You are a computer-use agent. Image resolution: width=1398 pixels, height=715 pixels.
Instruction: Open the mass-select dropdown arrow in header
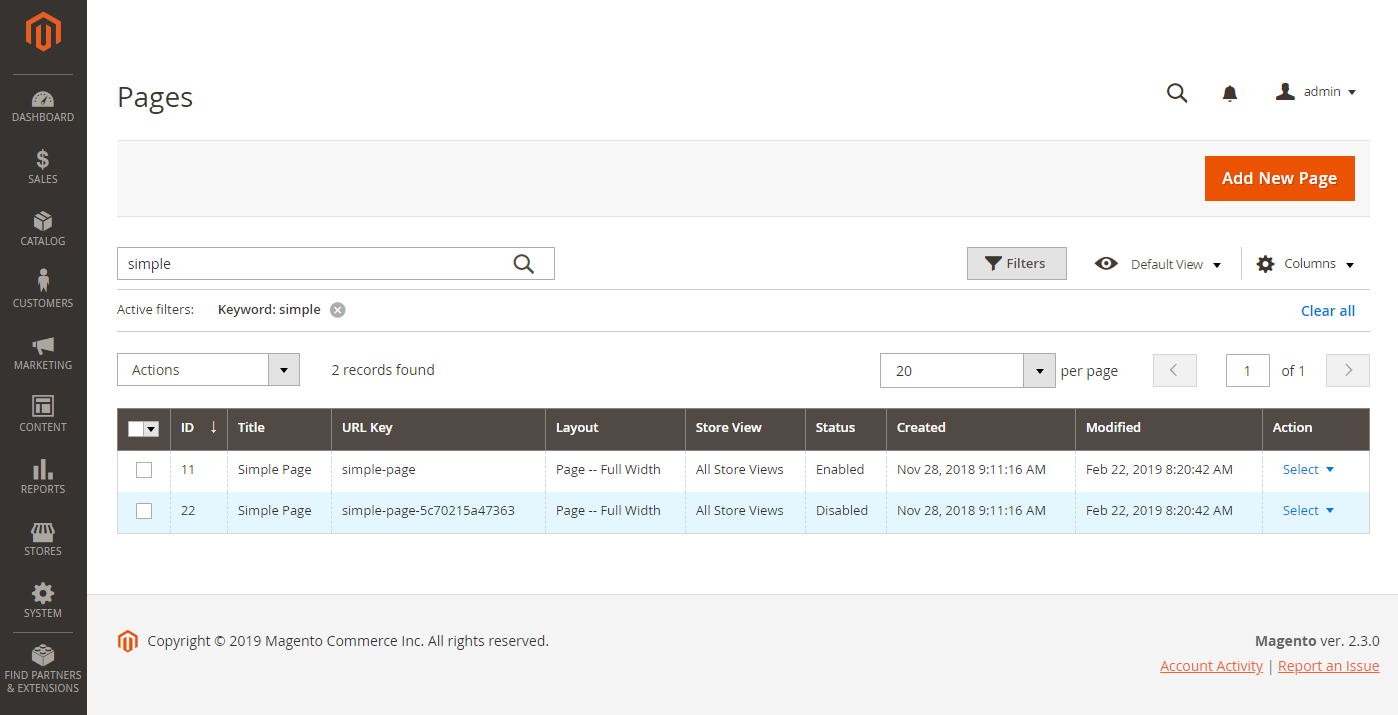[x=152, y=429]
